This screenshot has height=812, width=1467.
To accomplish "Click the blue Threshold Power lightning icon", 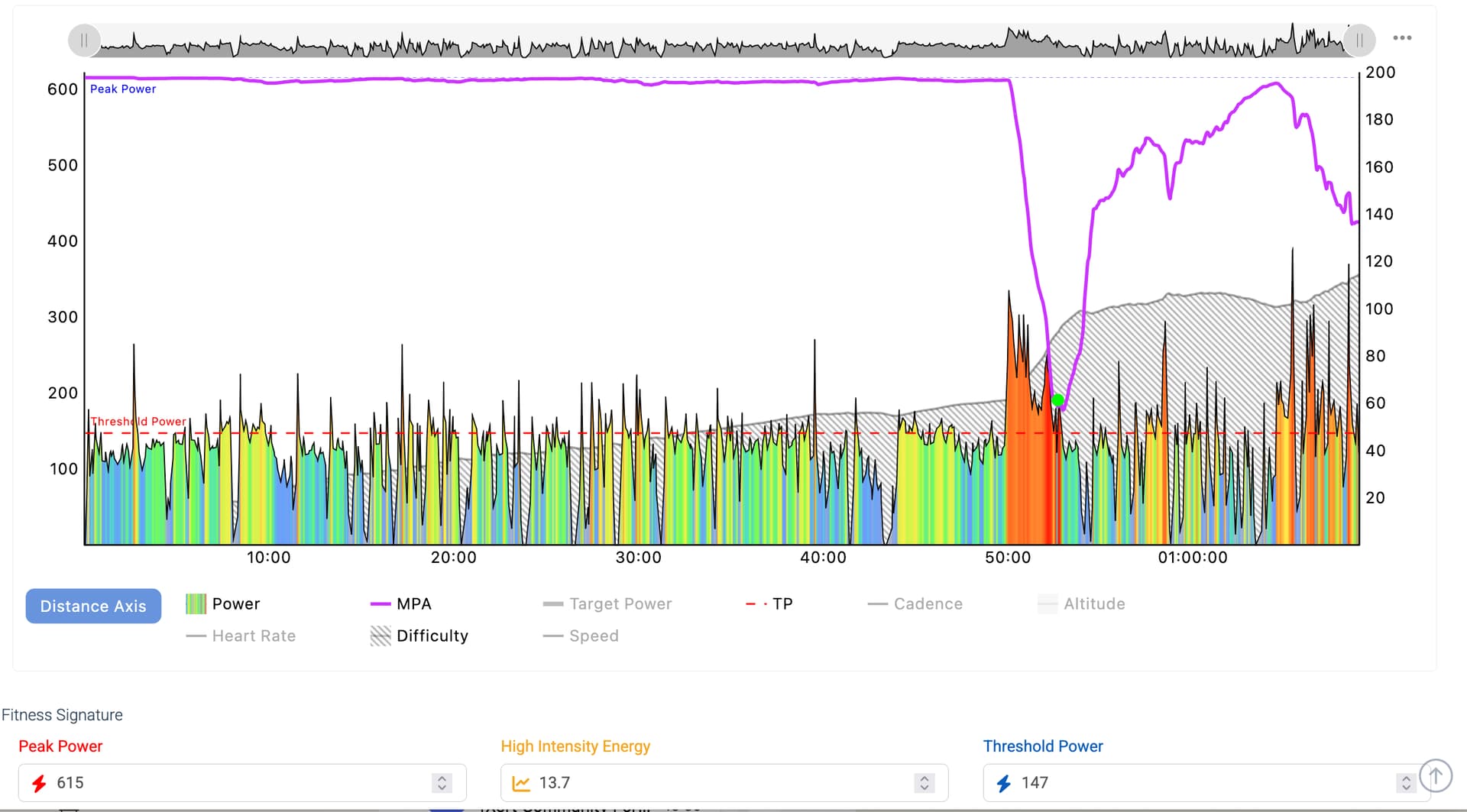I will click(1003, 783).
